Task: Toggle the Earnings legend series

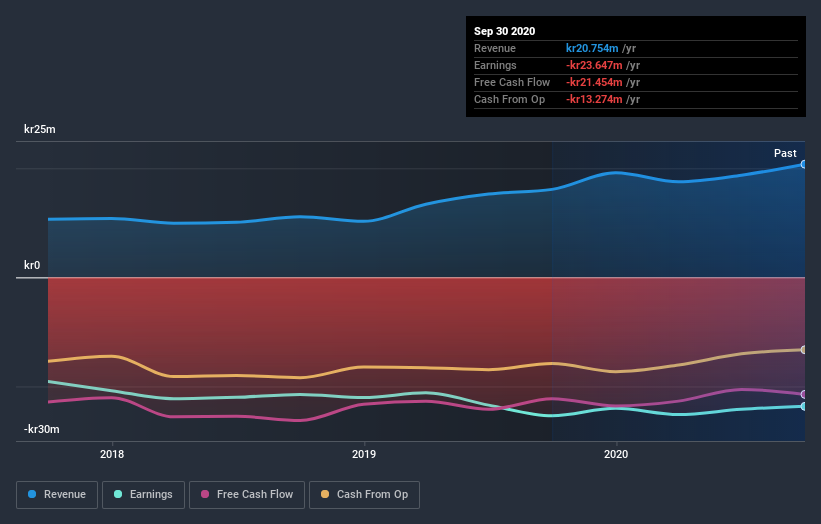Action: click(143, 495)
